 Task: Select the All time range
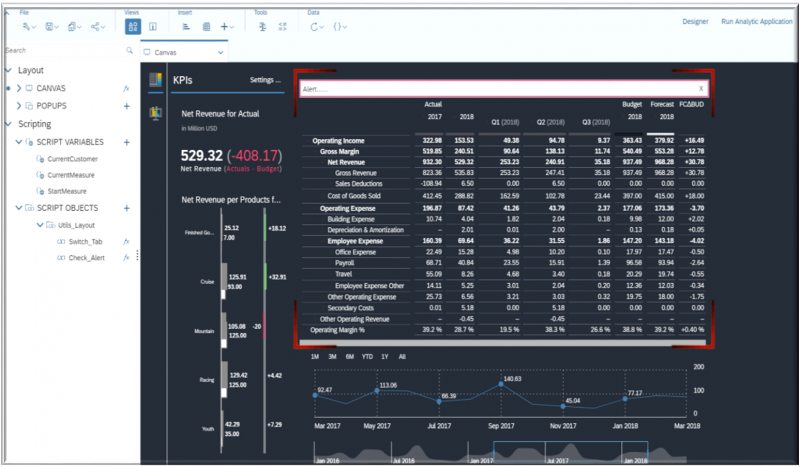402,357
